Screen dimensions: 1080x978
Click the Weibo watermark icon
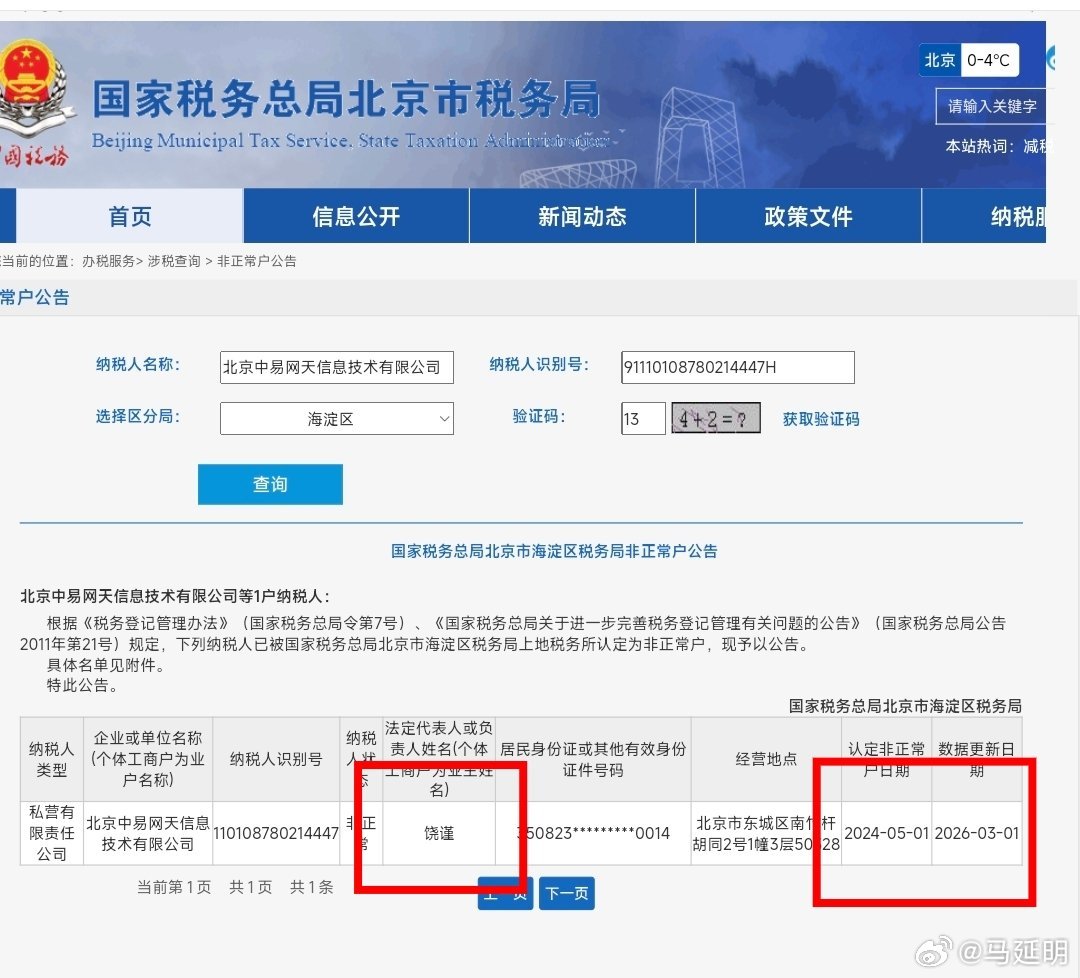(935, 950)
